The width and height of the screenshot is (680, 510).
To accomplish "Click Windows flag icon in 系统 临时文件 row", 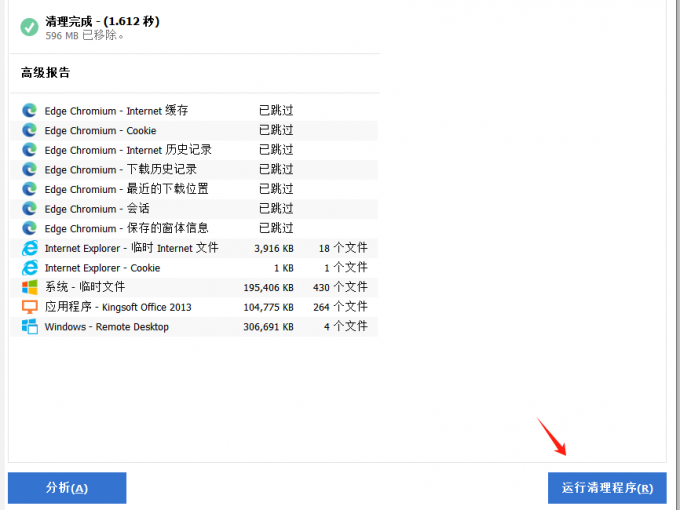I will pos(29,287).
